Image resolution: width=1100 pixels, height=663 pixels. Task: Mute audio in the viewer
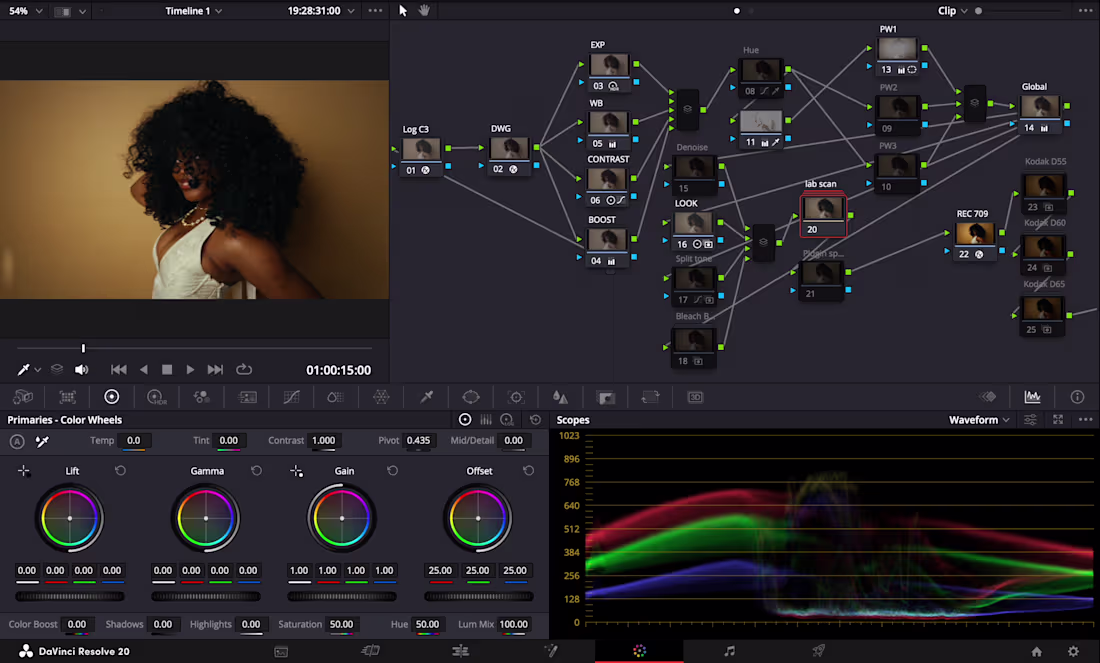coord(81,369)
